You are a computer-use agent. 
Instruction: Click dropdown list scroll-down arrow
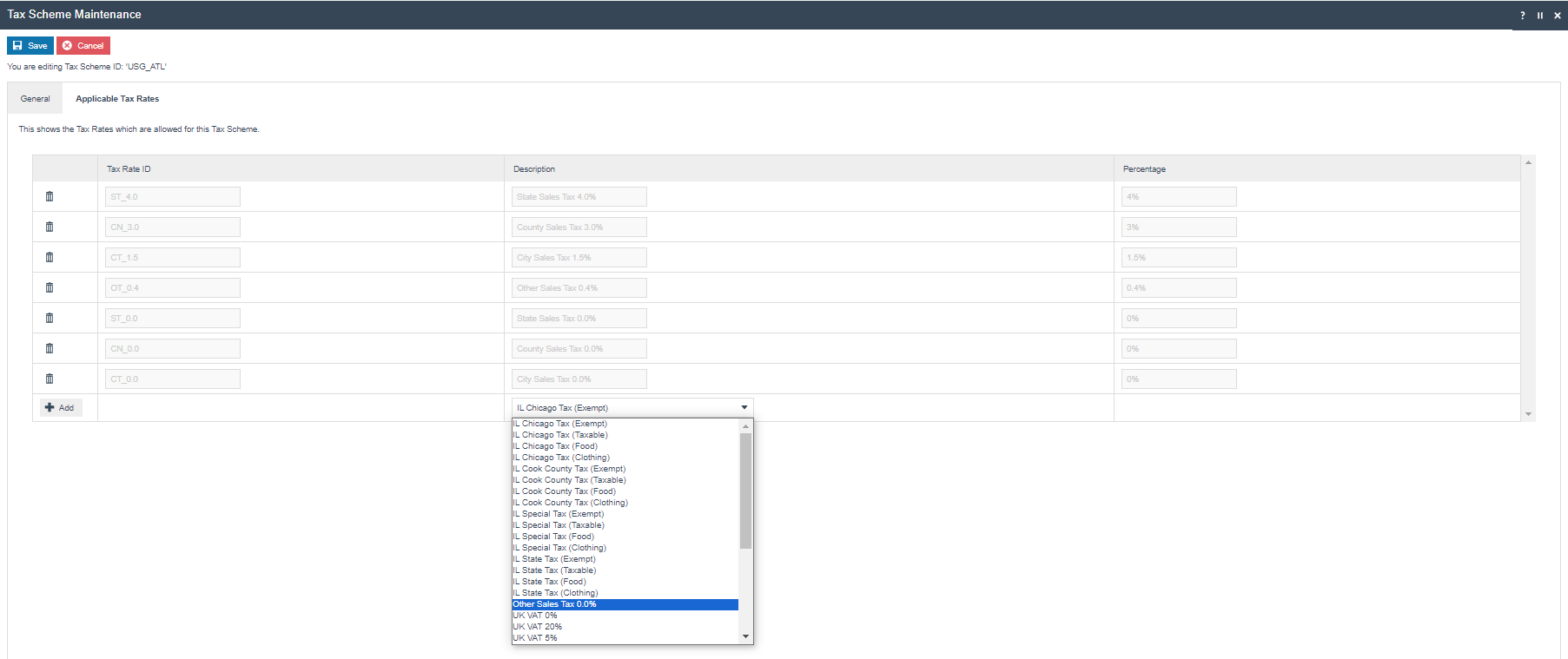click(745, 637)
